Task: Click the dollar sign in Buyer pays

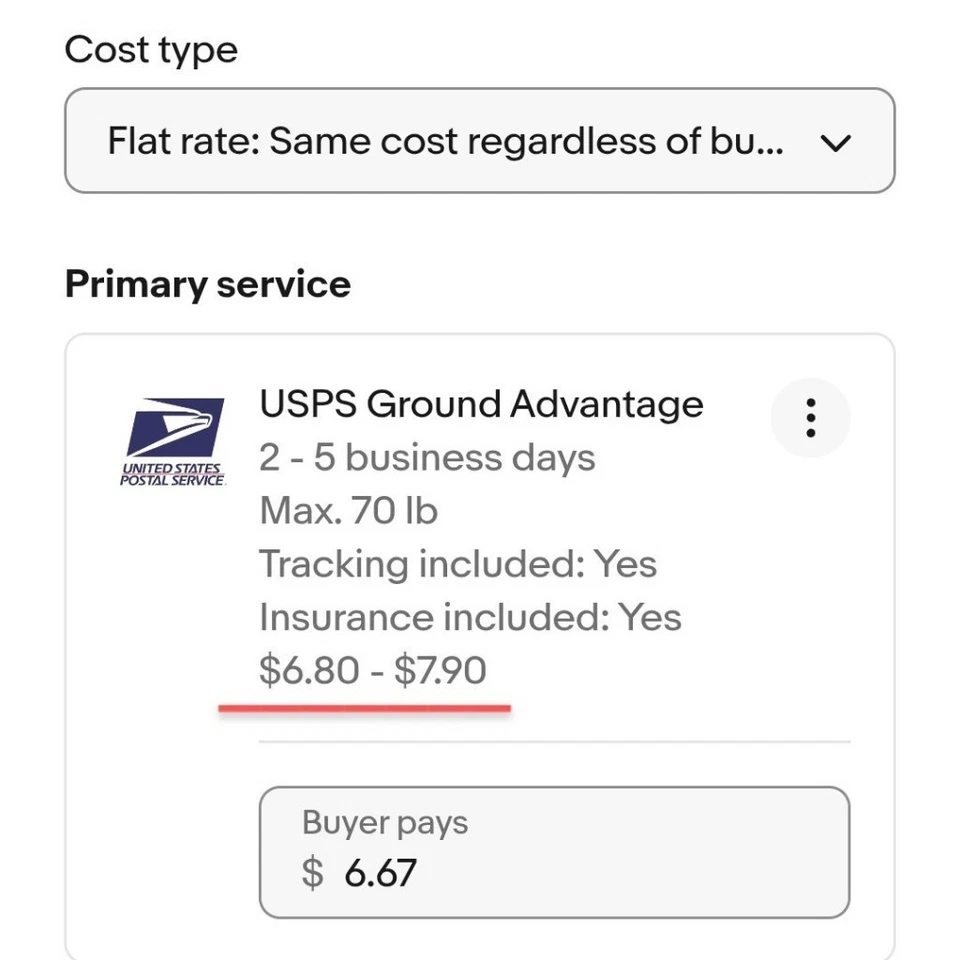Action: click(x=313, y=872)
